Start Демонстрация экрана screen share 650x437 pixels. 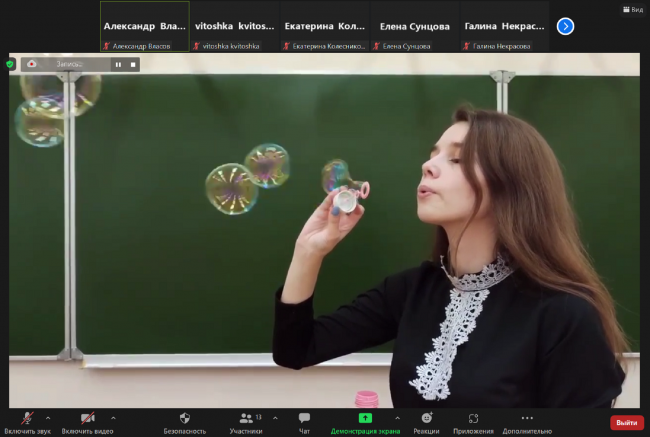pyautogui.click(x=365, y=423)
